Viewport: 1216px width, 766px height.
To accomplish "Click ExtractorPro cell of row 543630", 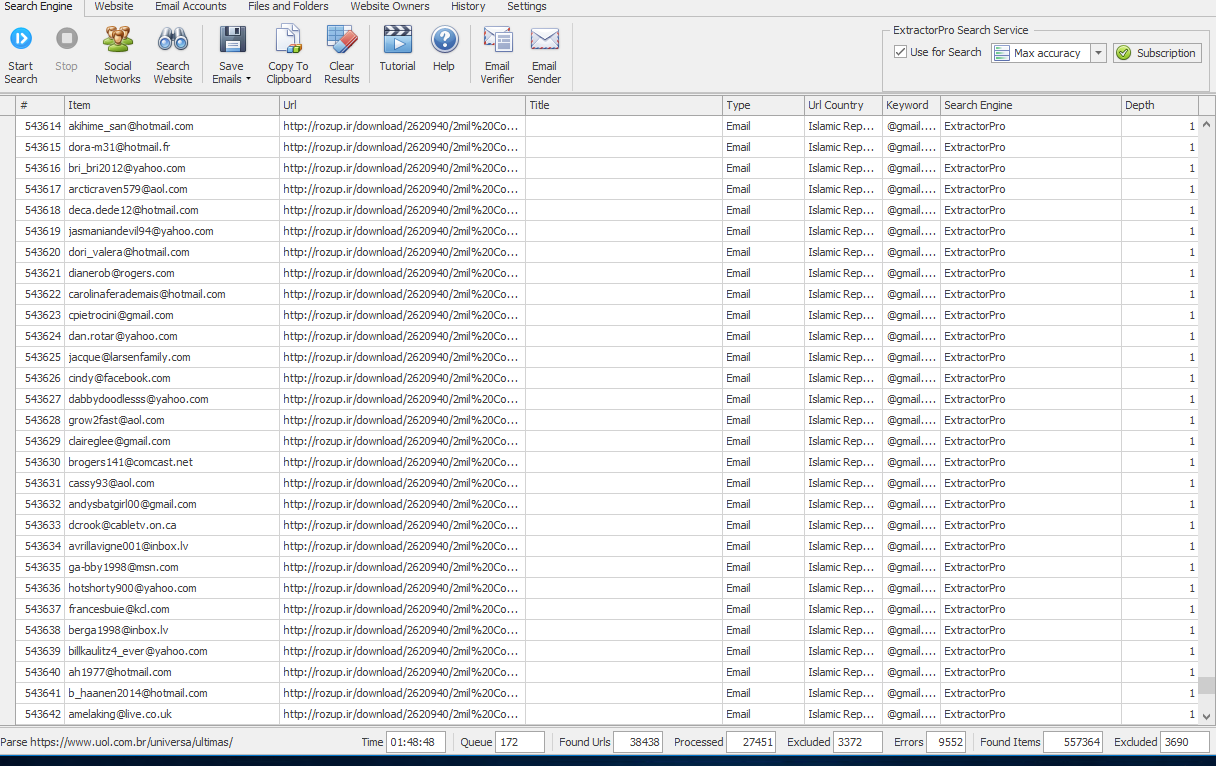I will (1031, 462).
